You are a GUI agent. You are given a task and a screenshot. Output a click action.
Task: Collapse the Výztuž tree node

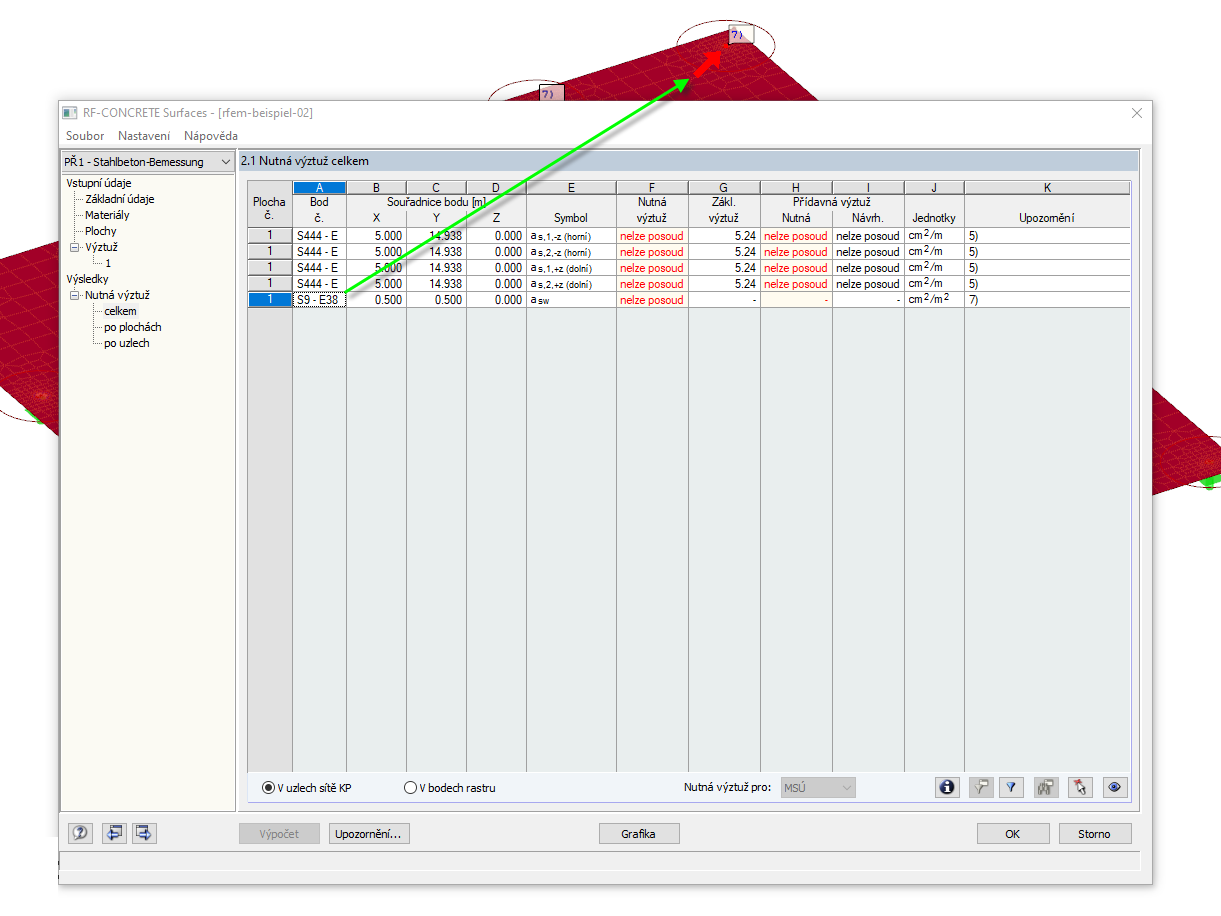point(75,247)
